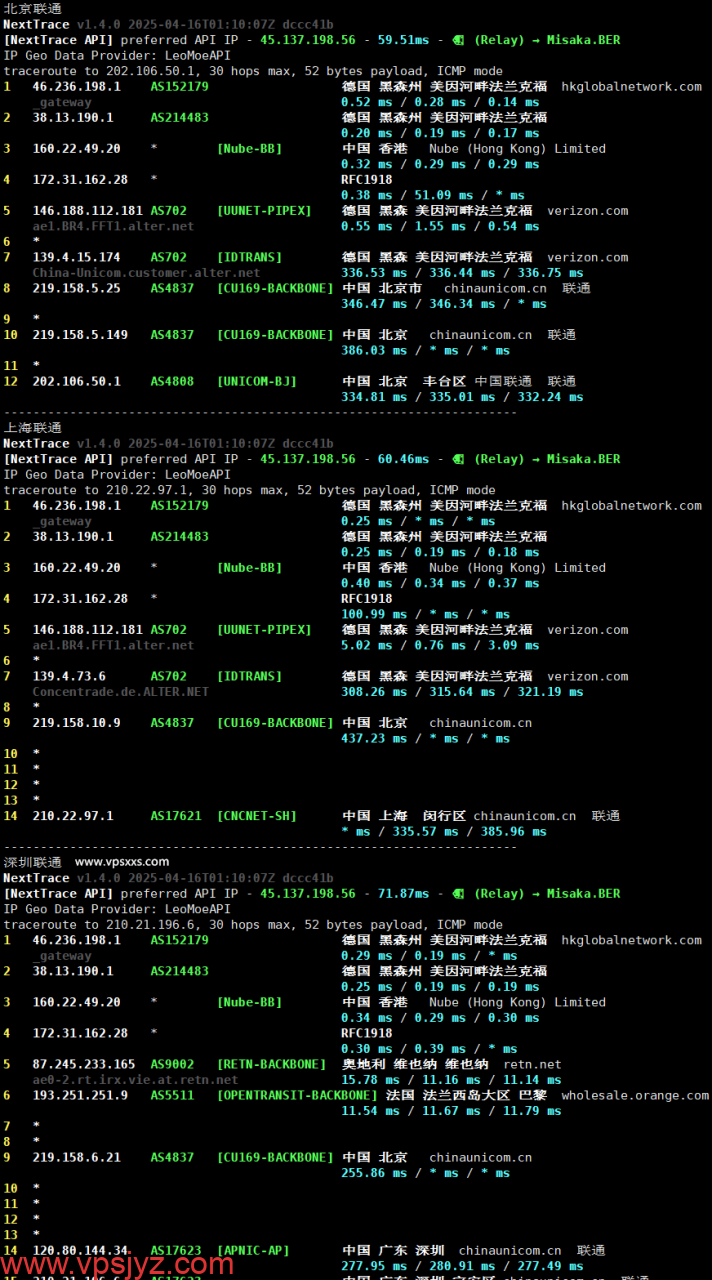Click the hop IP 219.158.5.149
This screenshot has height=1280, width=712.
tap(80, 334)
